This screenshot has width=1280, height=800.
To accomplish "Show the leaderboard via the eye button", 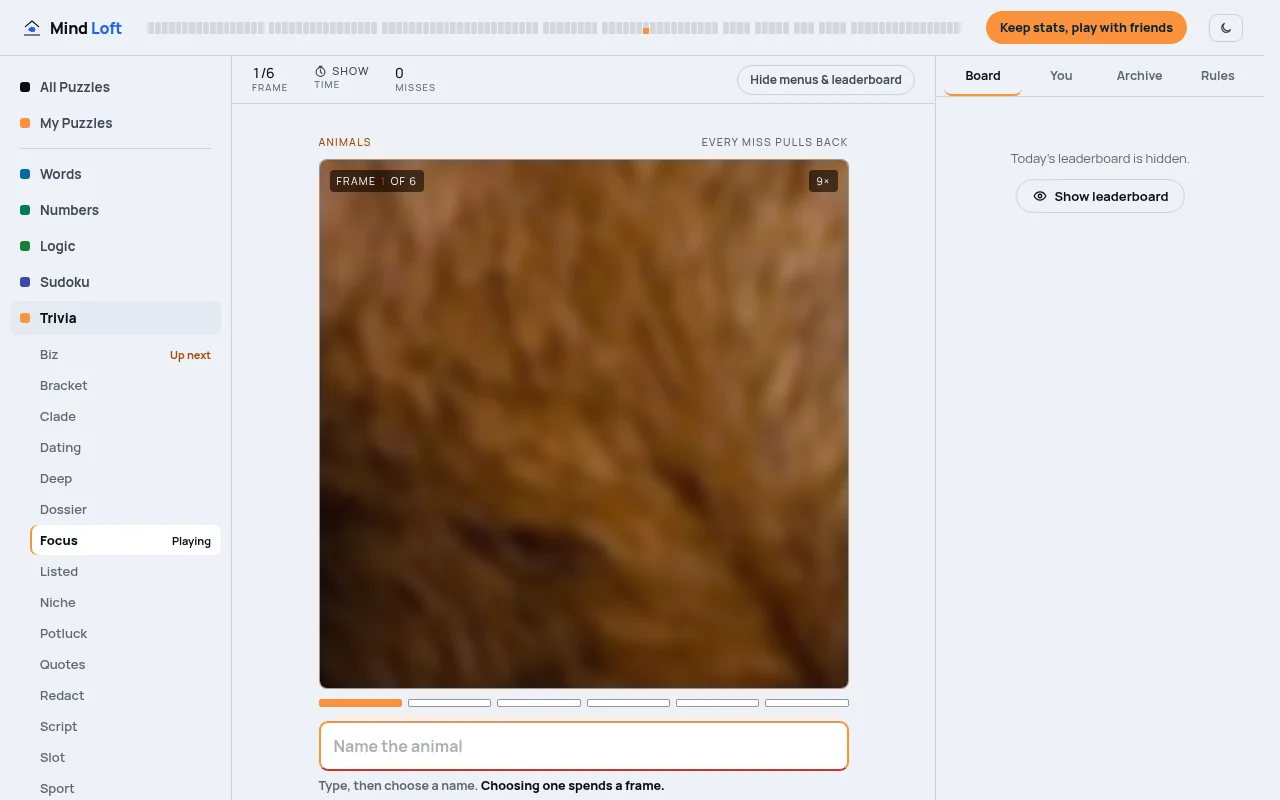I will (x=1100, y=196).
